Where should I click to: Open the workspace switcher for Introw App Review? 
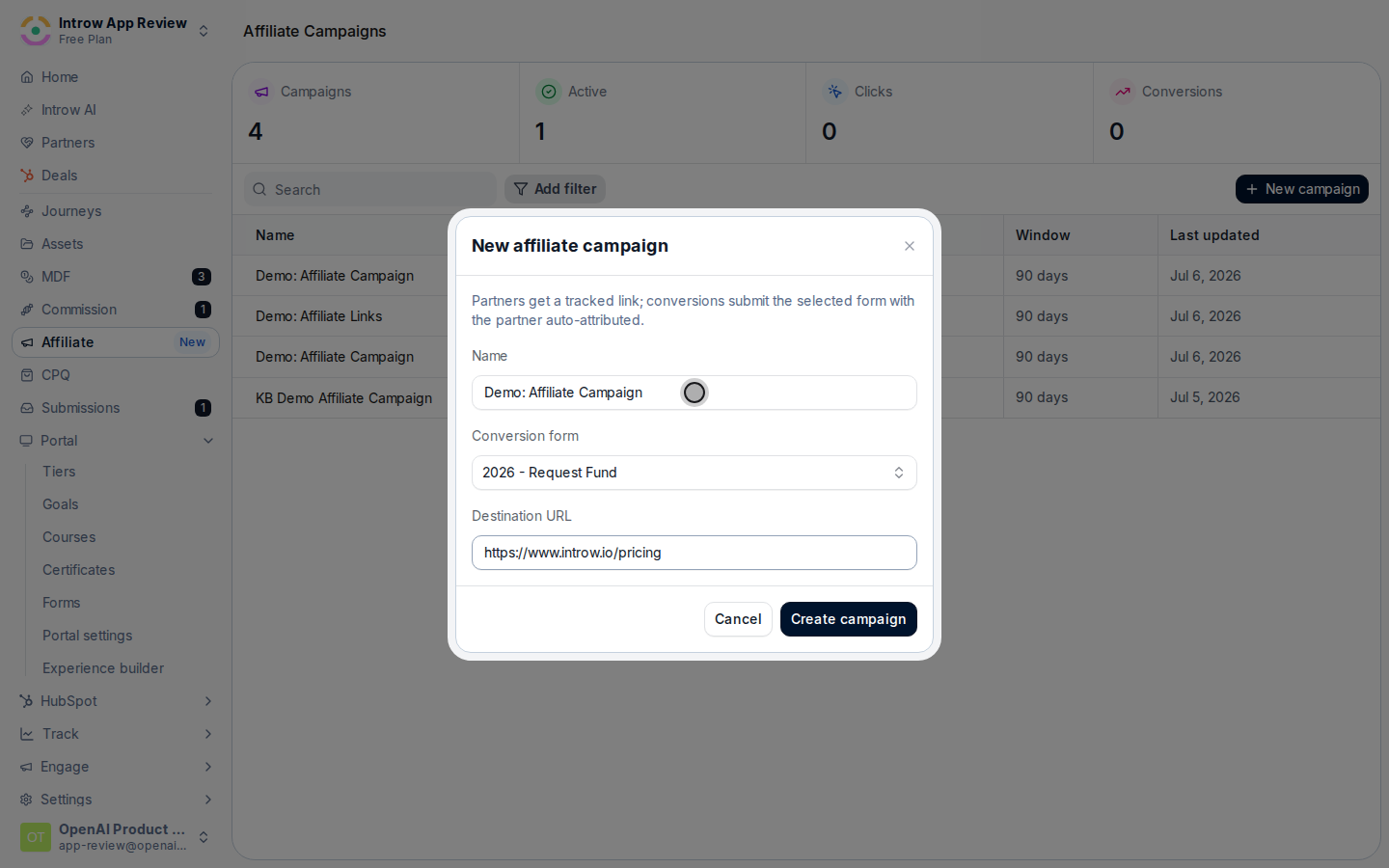pos(204,31)
